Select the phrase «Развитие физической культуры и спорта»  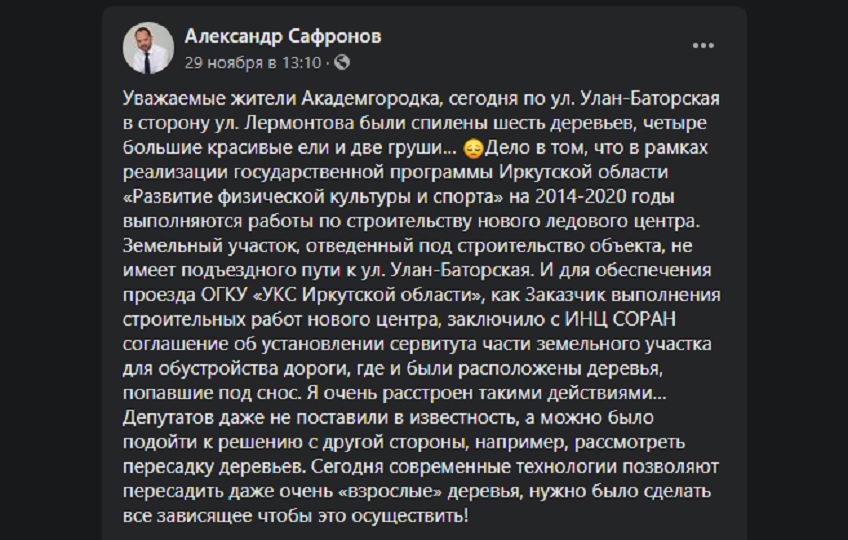coord(313,197)
